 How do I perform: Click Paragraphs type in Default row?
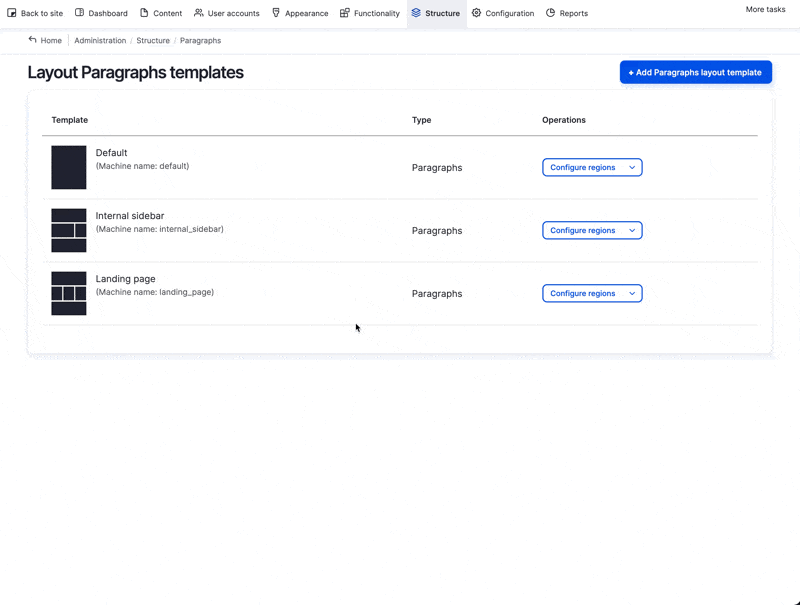coord(437,168)
